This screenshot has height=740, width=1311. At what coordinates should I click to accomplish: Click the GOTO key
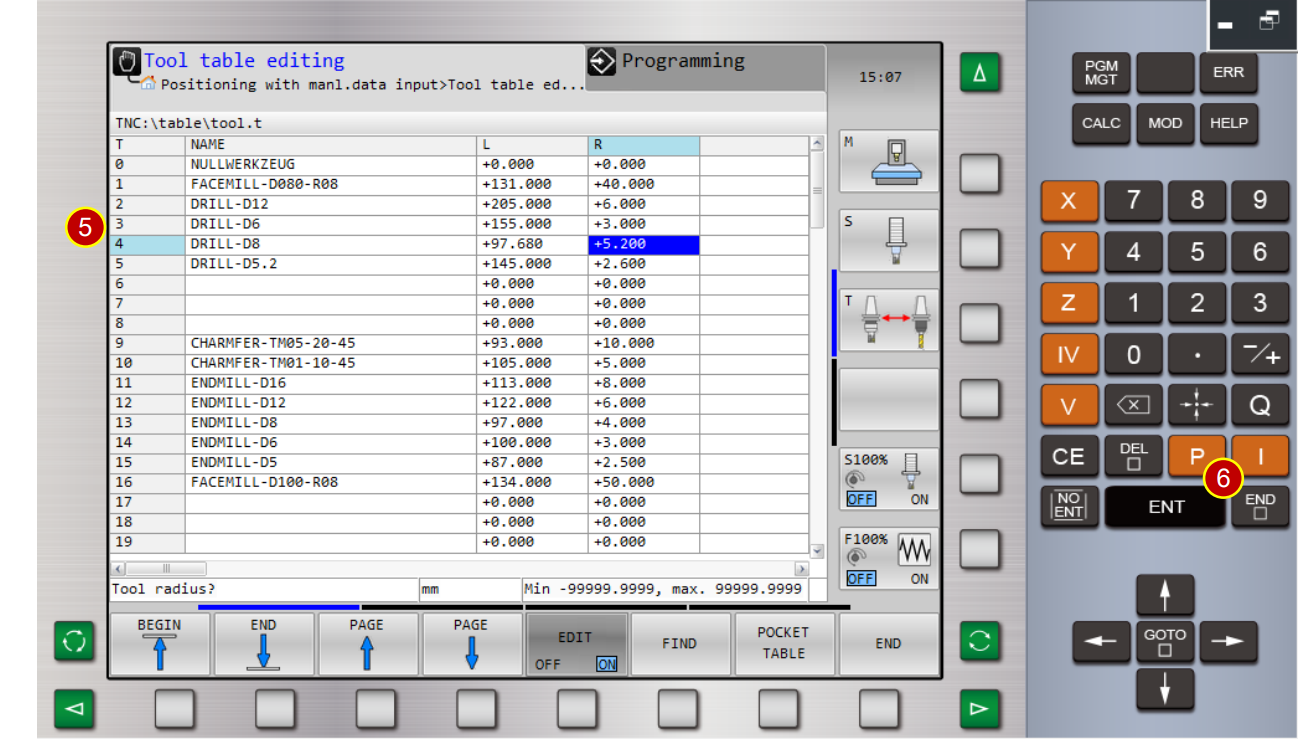(x=1165, y=641)
